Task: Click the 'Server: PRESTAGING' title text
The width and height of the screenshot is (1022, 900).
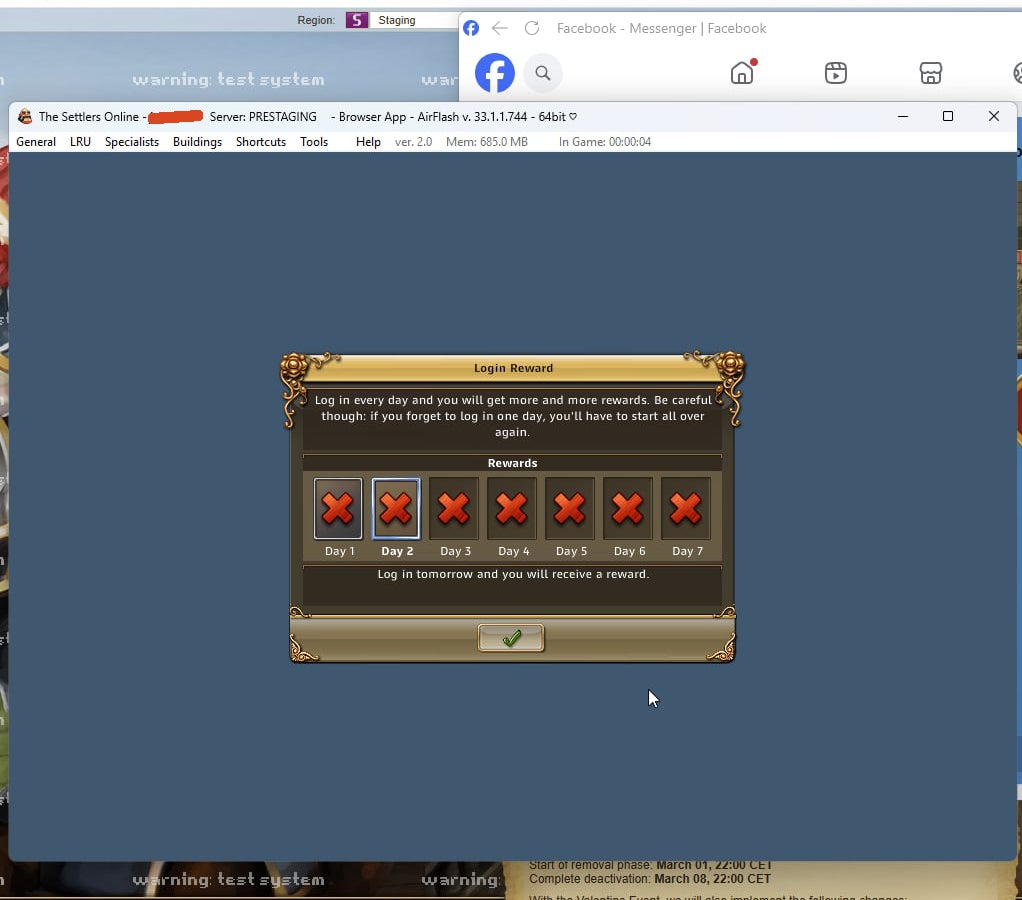Action: pyautogui.click(x=263, y=117)
